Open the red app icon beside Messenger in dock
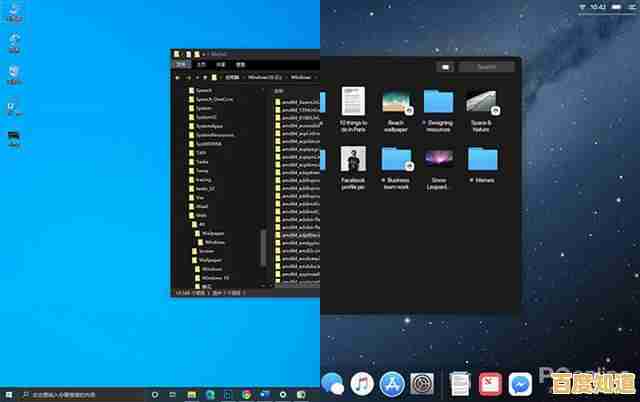This screenshot has width=640, height=402. point(490,384)
